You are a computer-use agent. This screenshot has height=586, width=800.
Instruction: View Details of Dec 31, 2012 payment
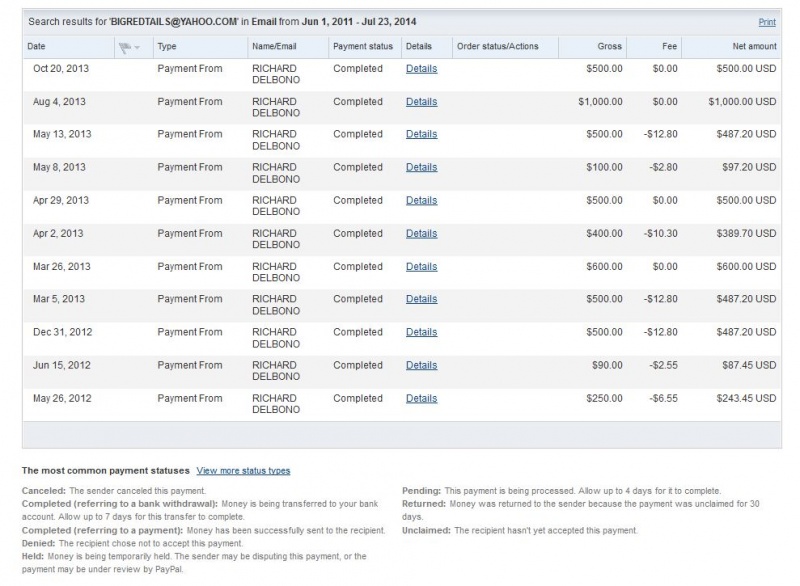click(x=421, y=332)
